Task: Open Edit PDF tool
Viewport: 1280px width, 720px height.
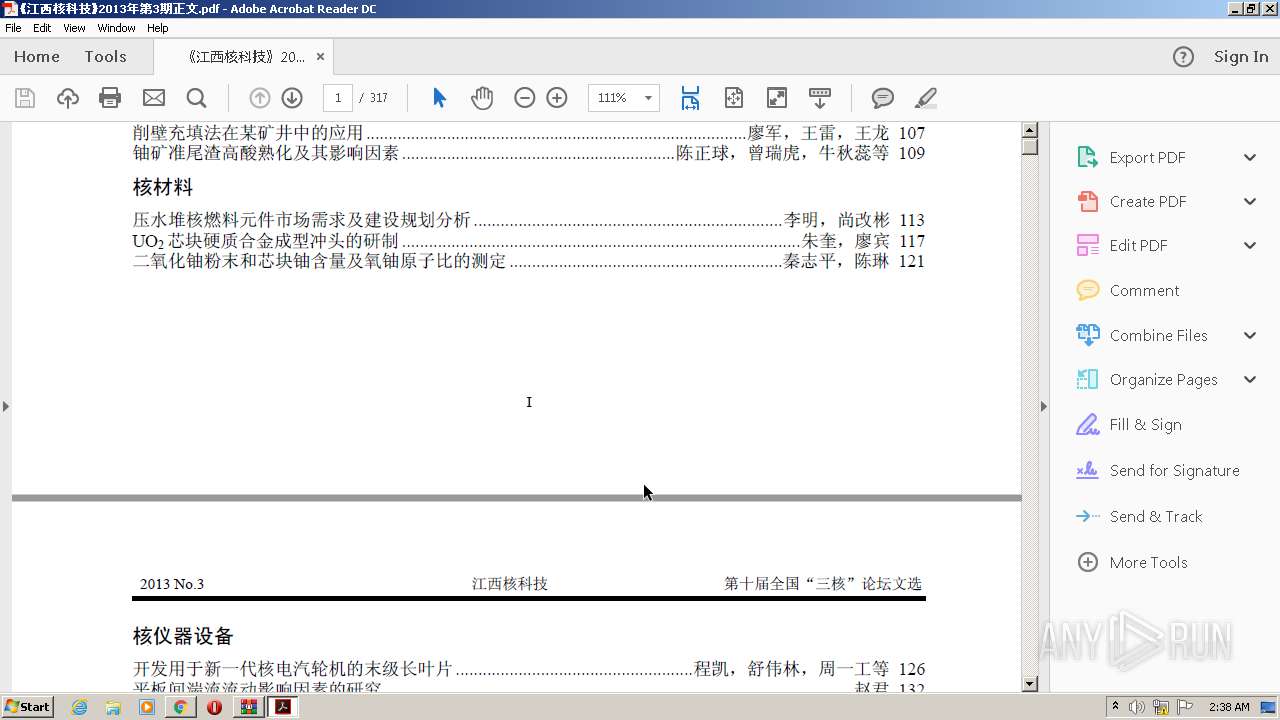Action: click(1138, 245)
